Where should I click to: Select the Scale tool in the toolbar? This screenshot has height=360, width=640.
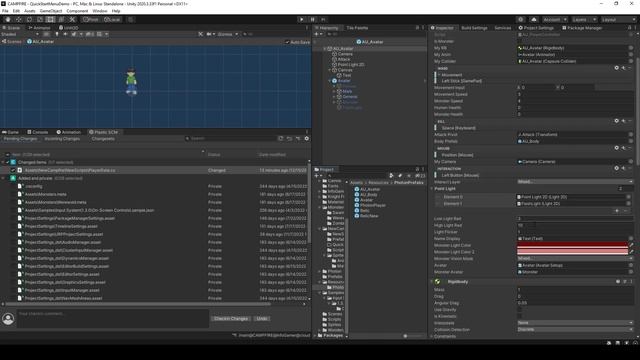[40, 19]
